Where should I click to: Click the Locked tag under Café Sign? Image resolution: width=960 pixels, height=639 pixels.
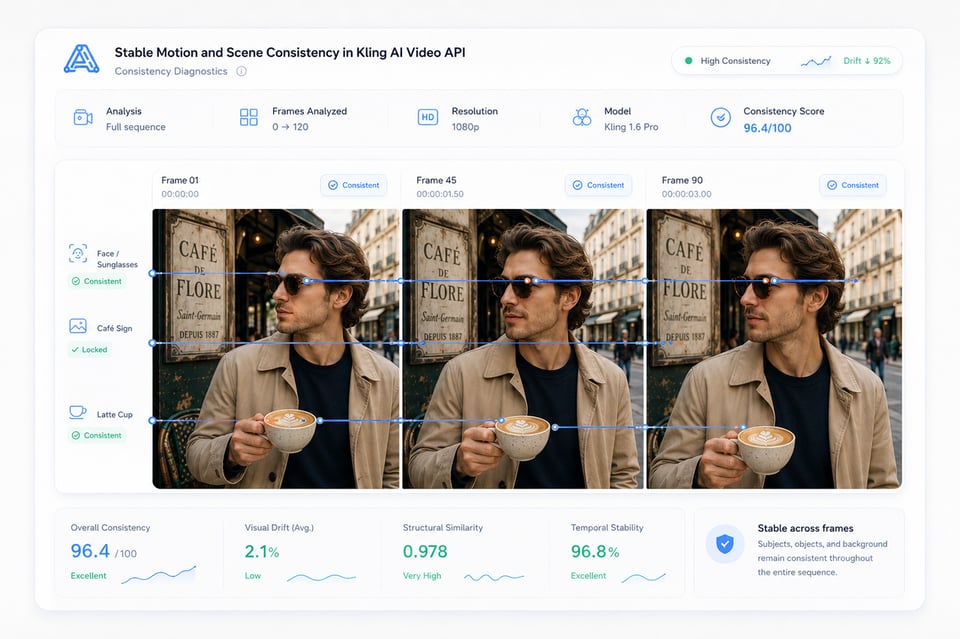[89, 350]
